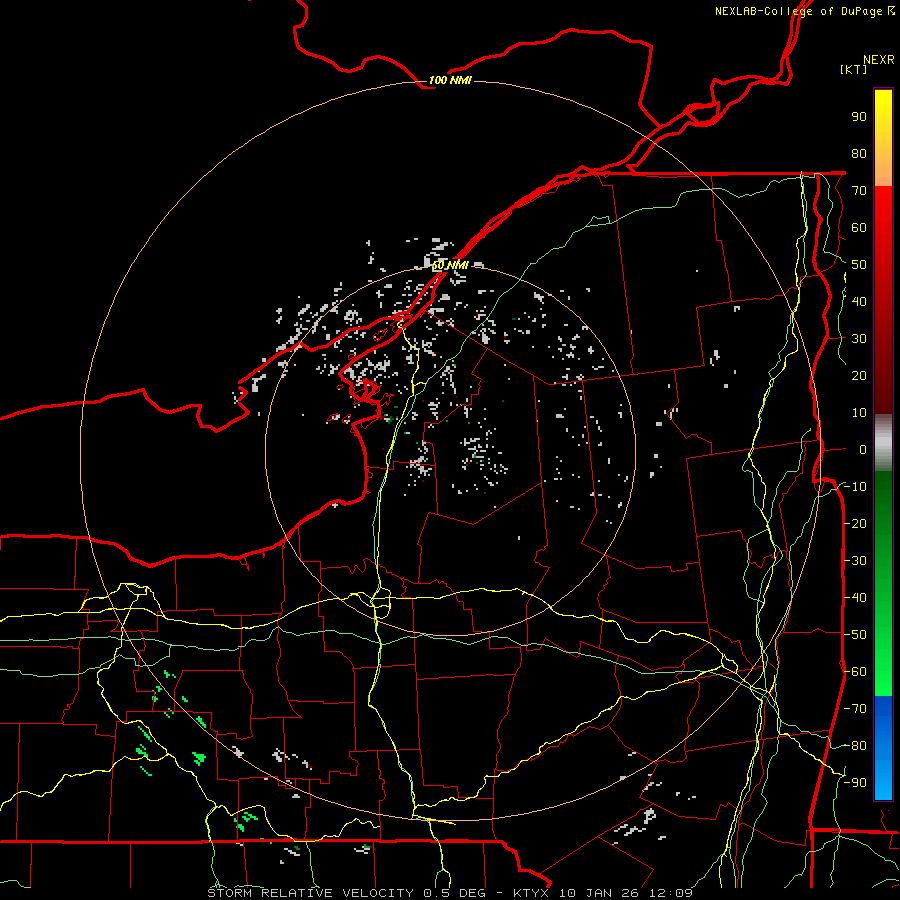Click the 50 NMI range ring label

(450, 265)
